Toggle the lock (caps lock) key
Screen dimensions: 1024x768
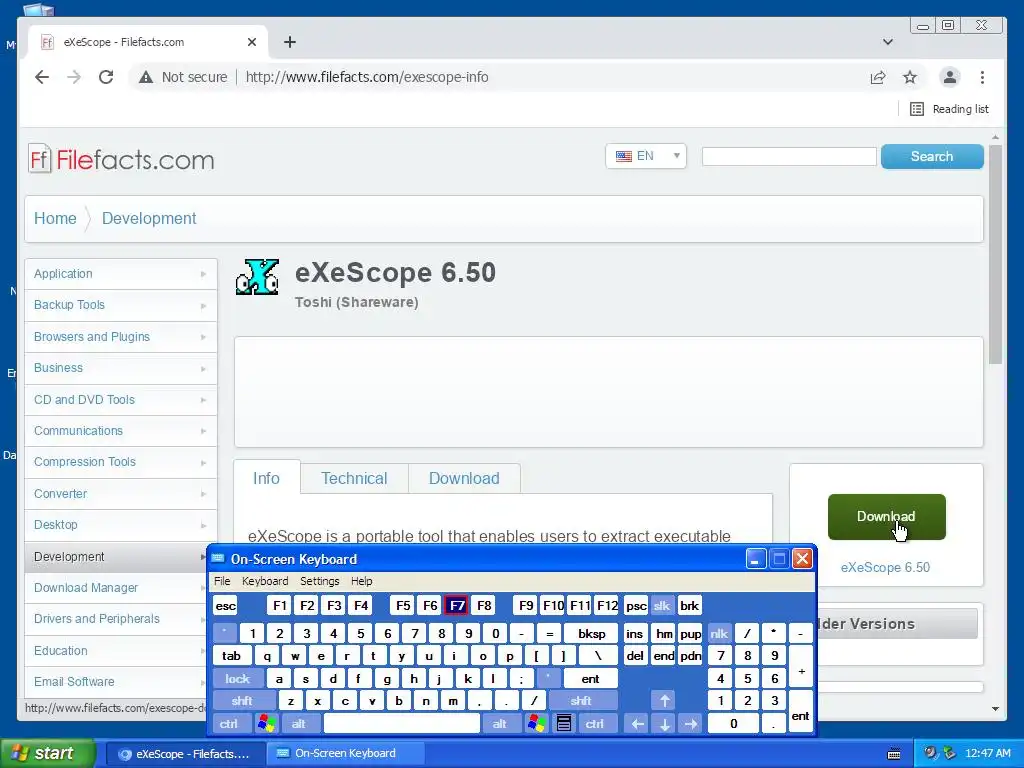pos(238,679)
